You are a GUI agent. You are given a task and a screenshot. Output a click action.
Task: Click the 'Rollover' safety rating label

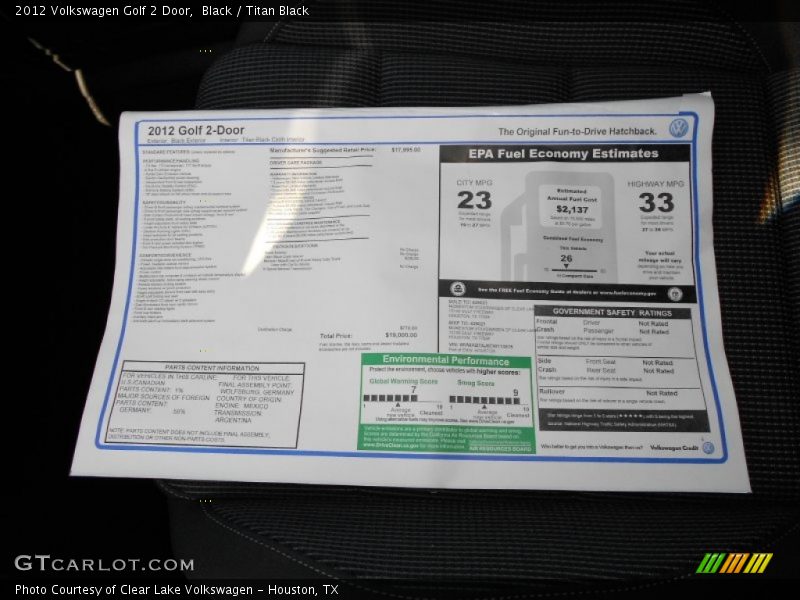(552, 391)
